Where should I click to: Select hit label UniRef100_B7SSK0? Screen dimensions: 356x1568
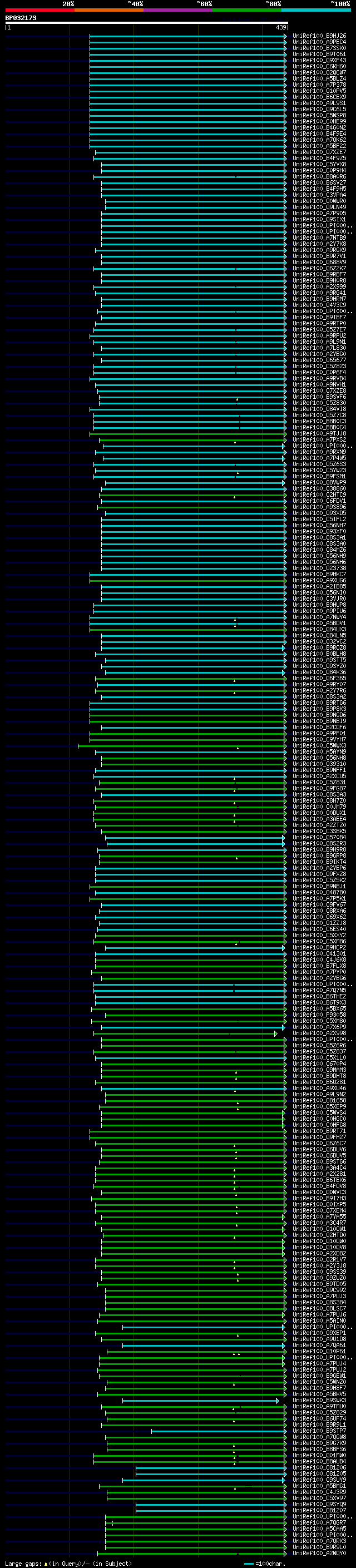tap(319, 48)
